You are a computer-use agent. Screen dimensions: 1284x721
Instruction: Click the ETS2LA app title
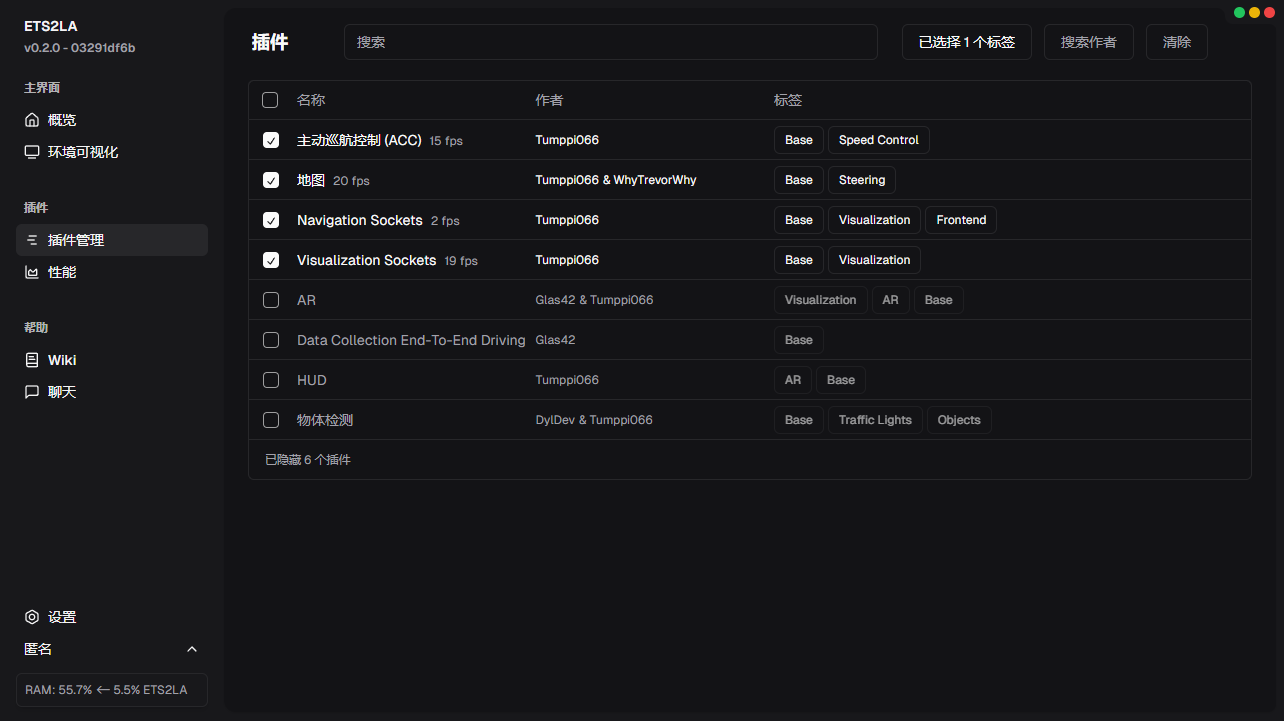click(51, 26)
